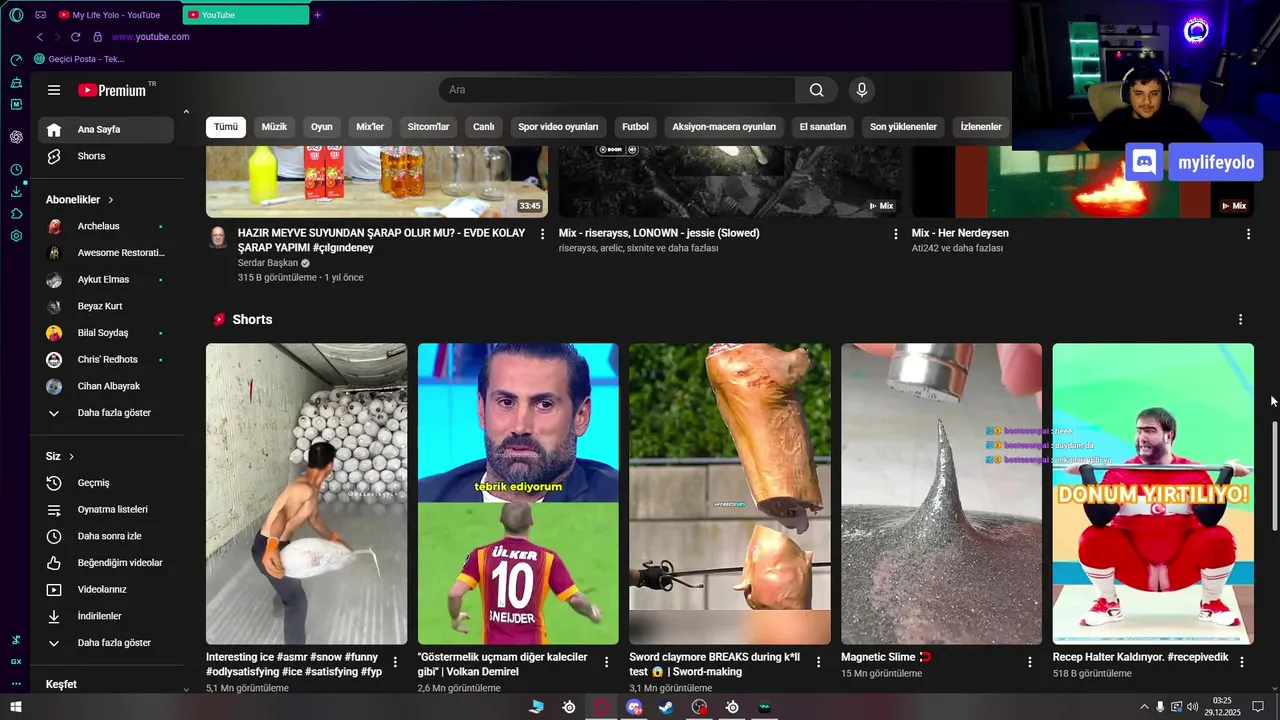Open Videolarınız in the guide

tap(106, 589)
